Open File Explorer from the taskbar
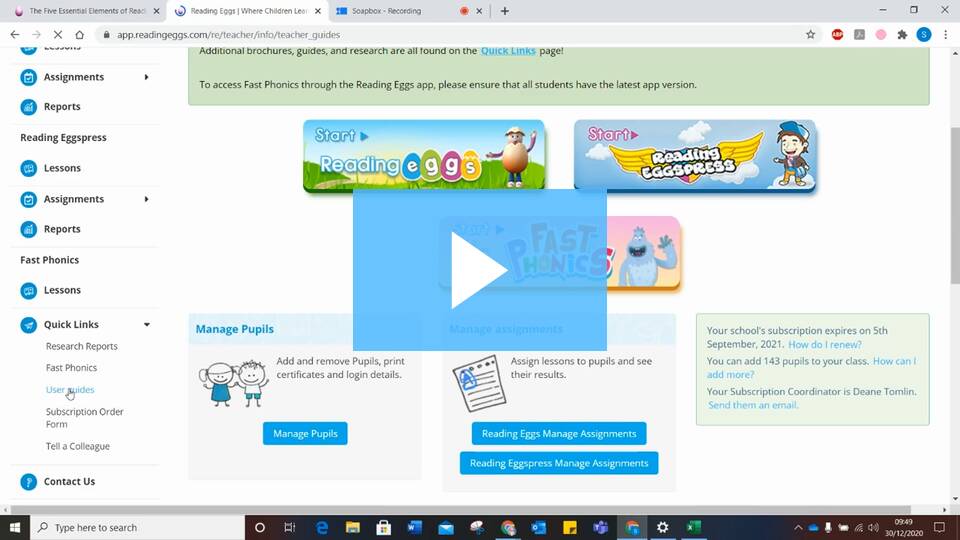The height and width of the screenshot is (540, 960). 353,527
